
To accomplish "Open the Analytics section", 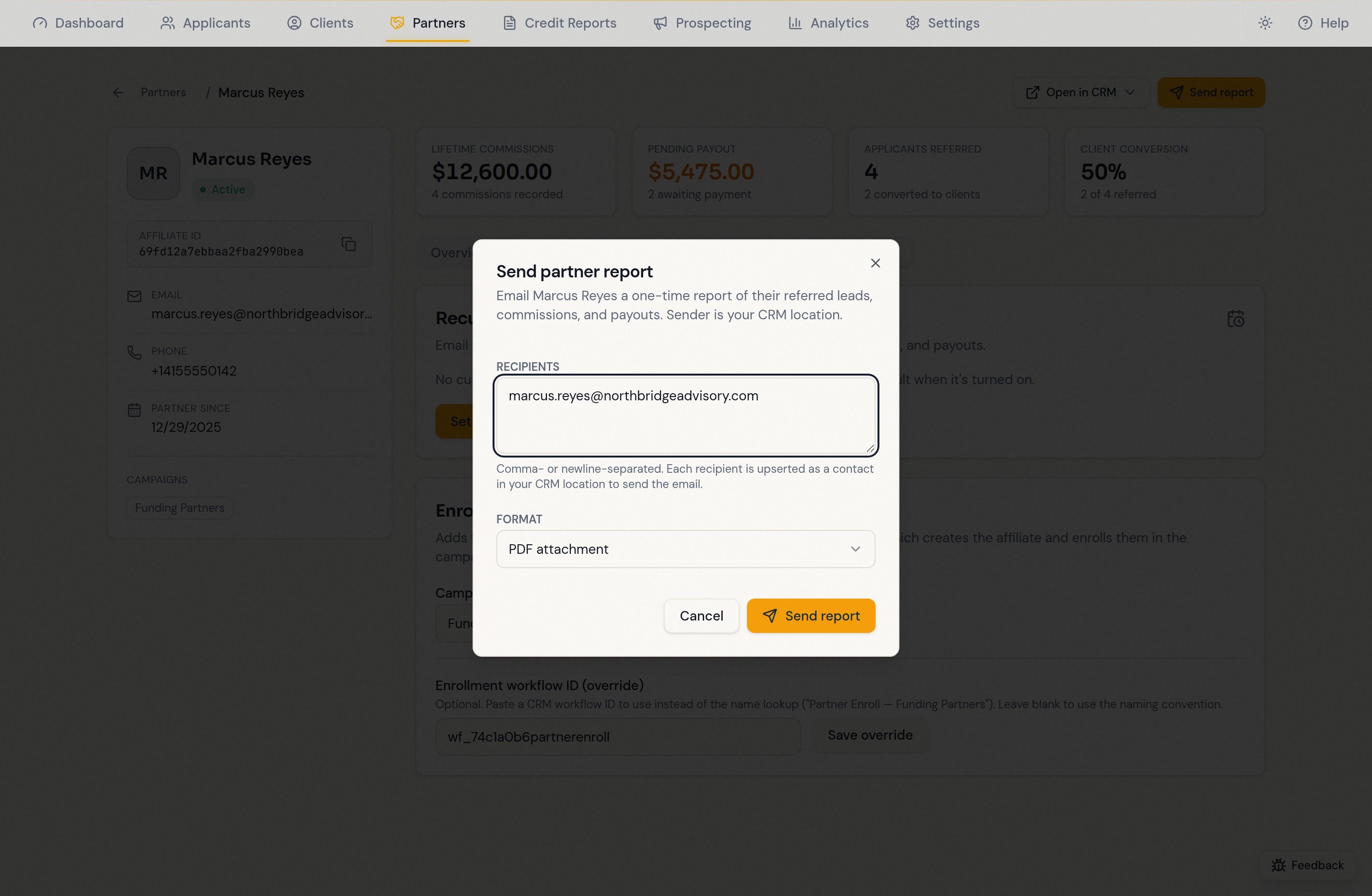I will click(828, 23).
